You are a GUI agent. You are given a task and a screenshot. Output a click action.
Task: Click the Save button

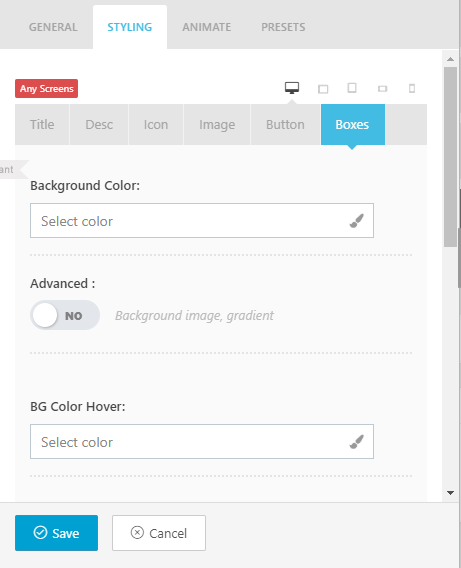pos(56,533)
